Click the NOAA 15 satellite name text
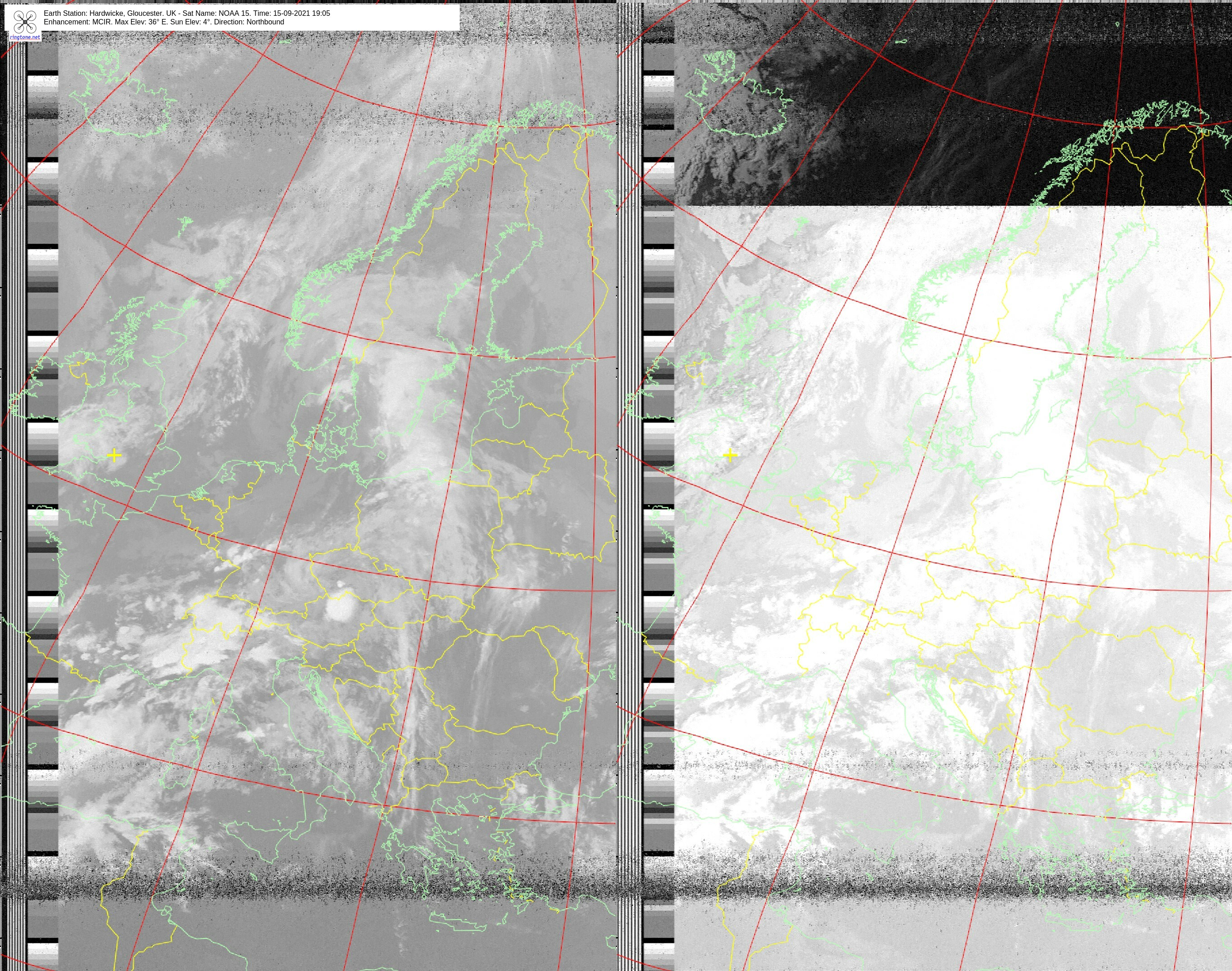This screenshot has width=1232, height=971. point(234,13)
